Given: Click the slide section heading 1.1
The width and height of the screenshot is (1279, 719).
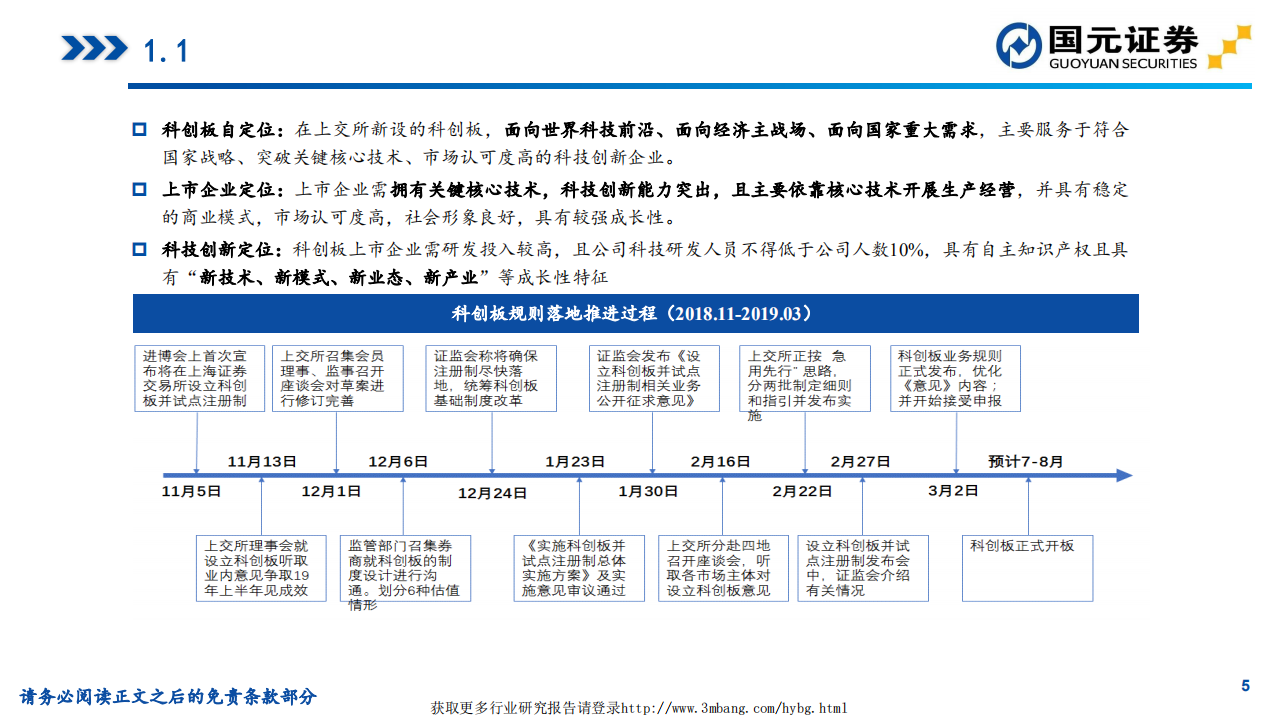Looking at the screenshot, I should coord(166,50).
